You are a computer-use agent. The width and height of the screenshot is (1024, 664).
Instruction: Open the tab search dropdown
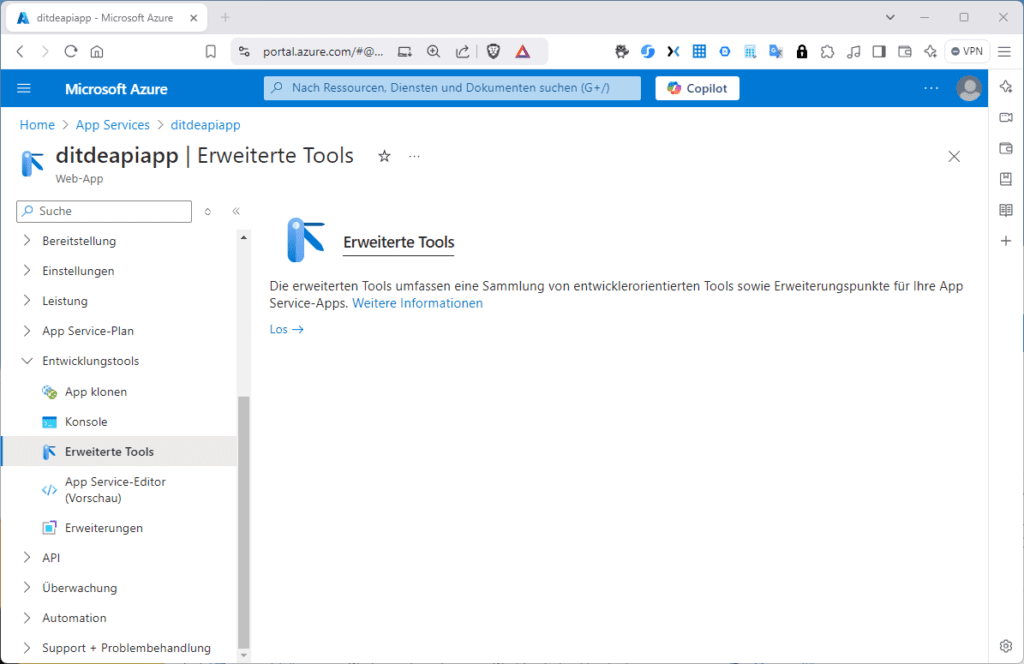pyautogui.click(x=890, y=18)
